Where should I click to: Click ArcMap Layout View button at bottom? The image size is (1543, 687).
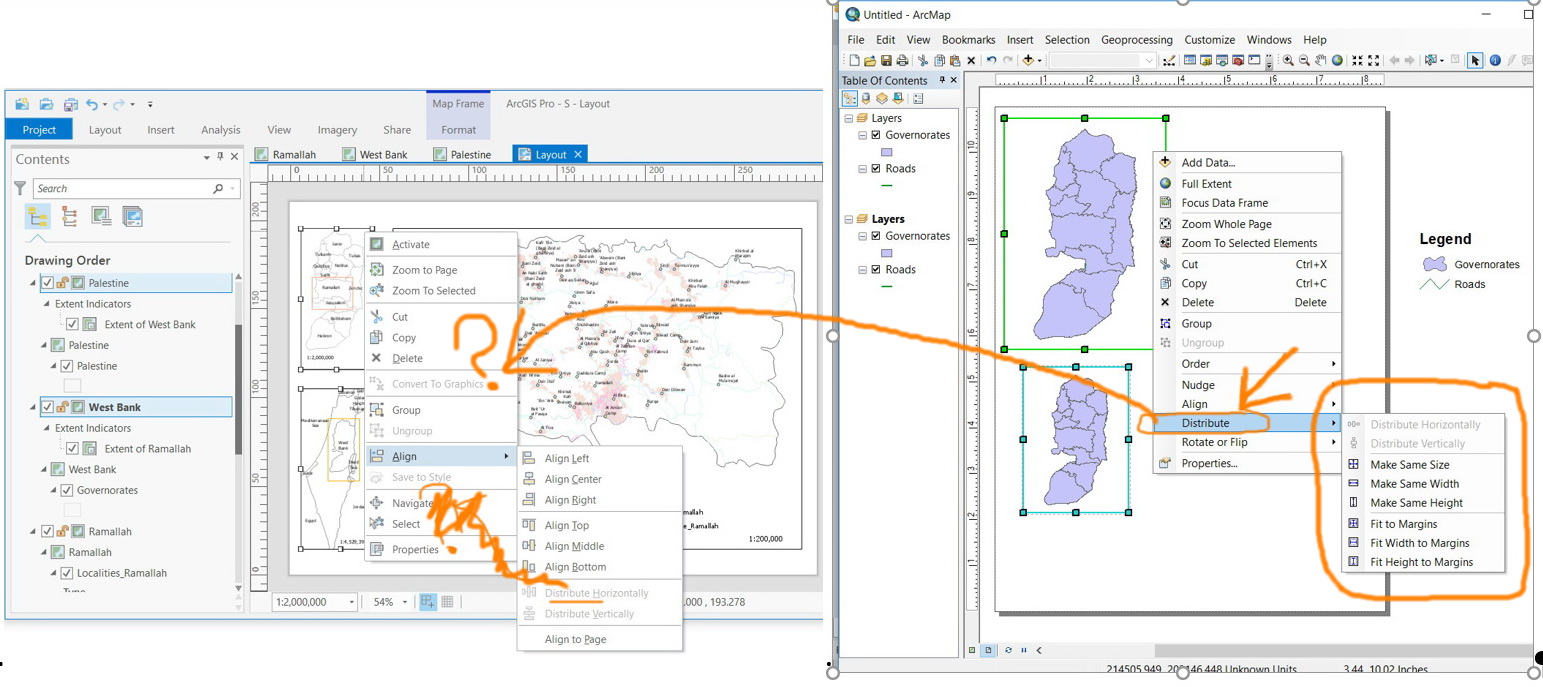[988, 650]
